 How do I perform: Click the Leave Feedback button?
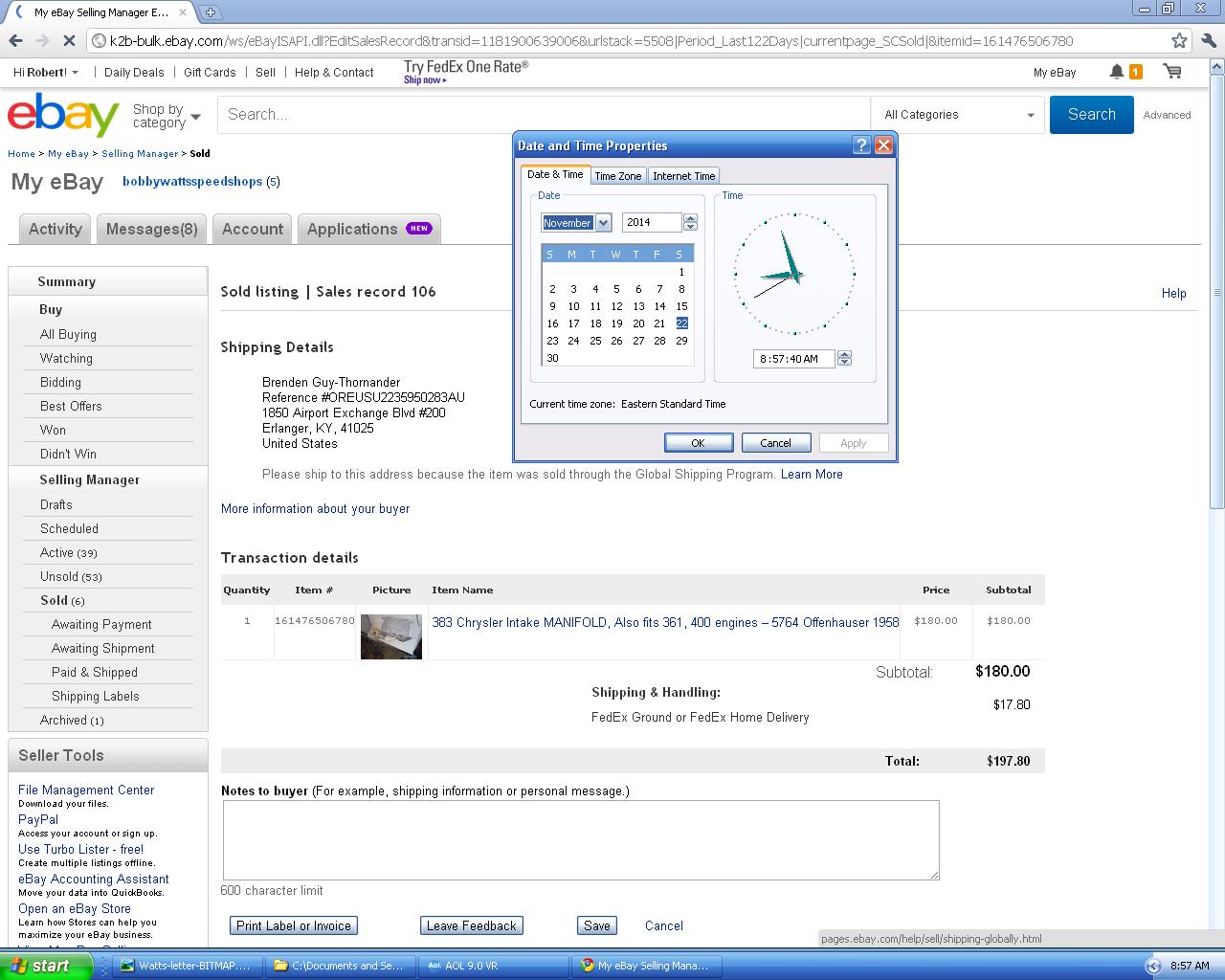pos(472,925)
